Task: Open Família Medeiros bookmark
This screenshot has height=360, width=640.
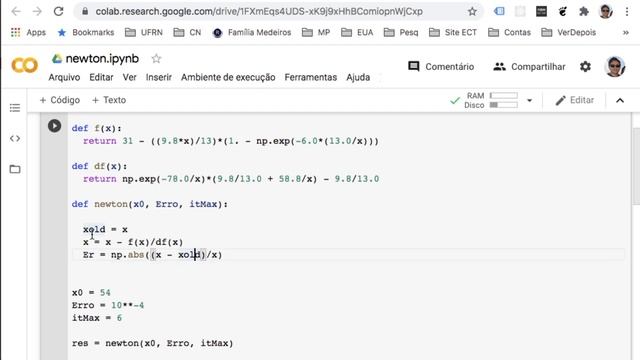Action: (252, 32)
